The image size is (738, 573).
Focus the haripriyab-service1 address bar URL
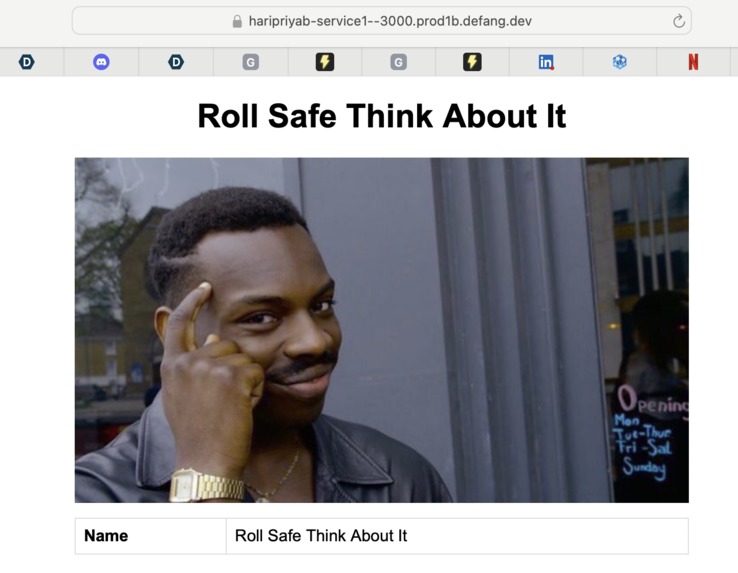[390, 21]
